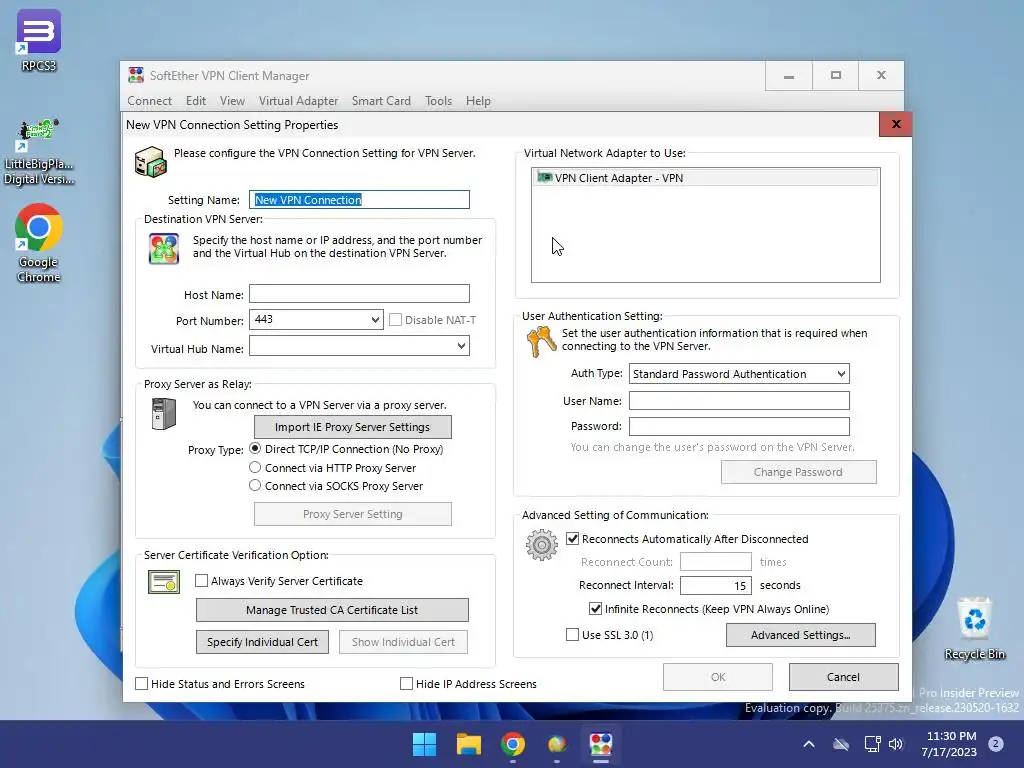Open the Windows Start menu
1024x768 pixels.
[424, 744]
